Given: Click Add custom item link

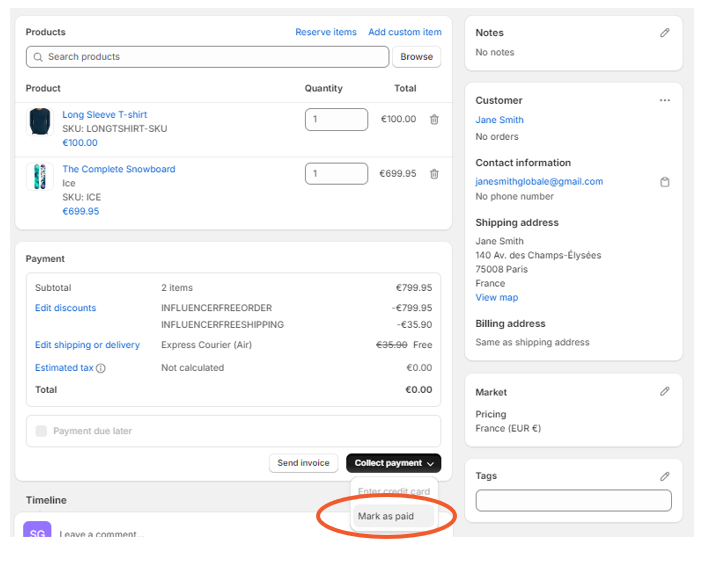Looking at the screenshot, I should click(x=404, y=33).
